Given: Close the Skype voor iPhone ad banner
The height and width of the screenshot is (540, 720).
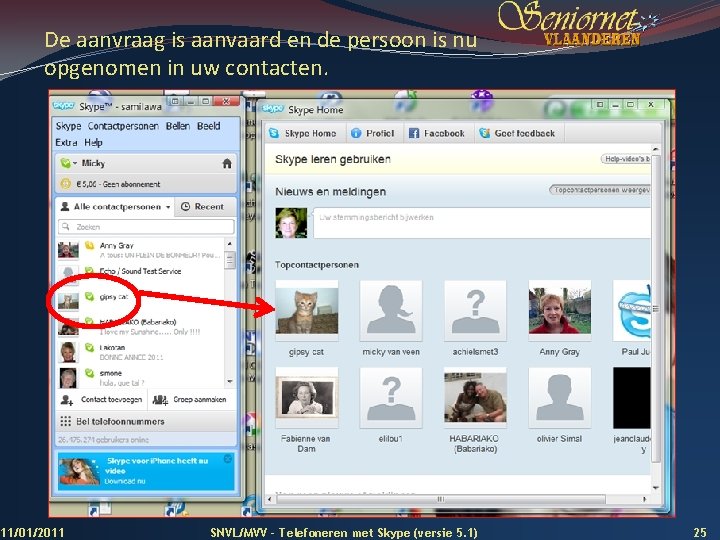Looking at the screenshot, I should [x=228, y=459].
